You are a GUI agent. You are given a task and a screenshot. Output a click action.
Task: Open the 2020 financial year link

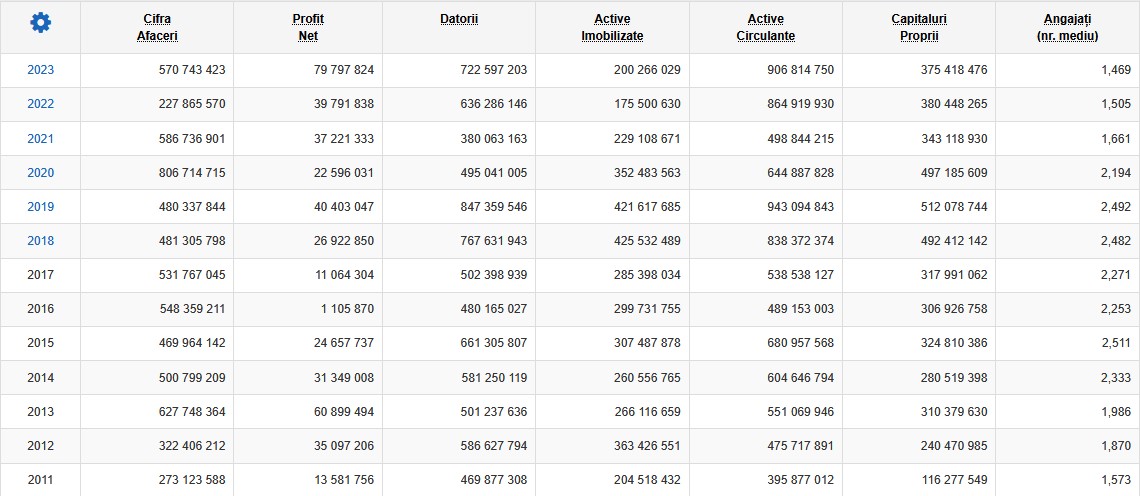click(x=40, y=172)
